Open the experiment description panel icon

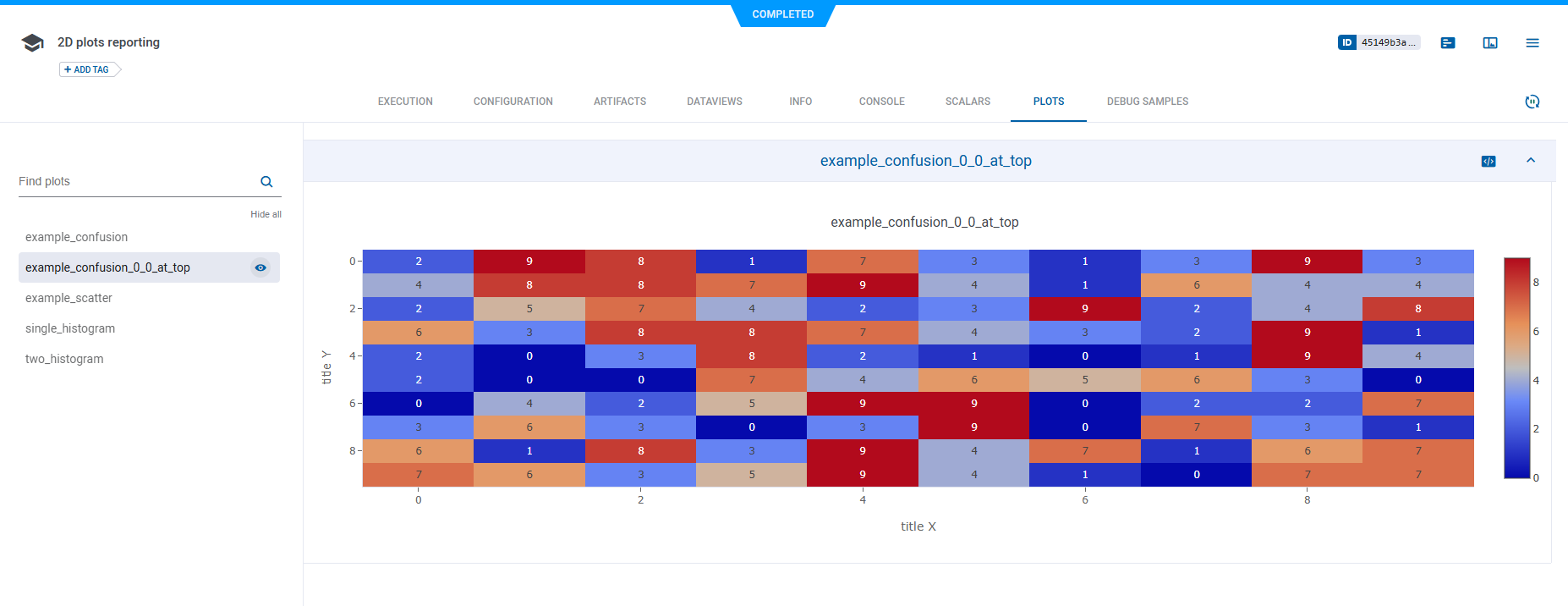pos(1448,42)
